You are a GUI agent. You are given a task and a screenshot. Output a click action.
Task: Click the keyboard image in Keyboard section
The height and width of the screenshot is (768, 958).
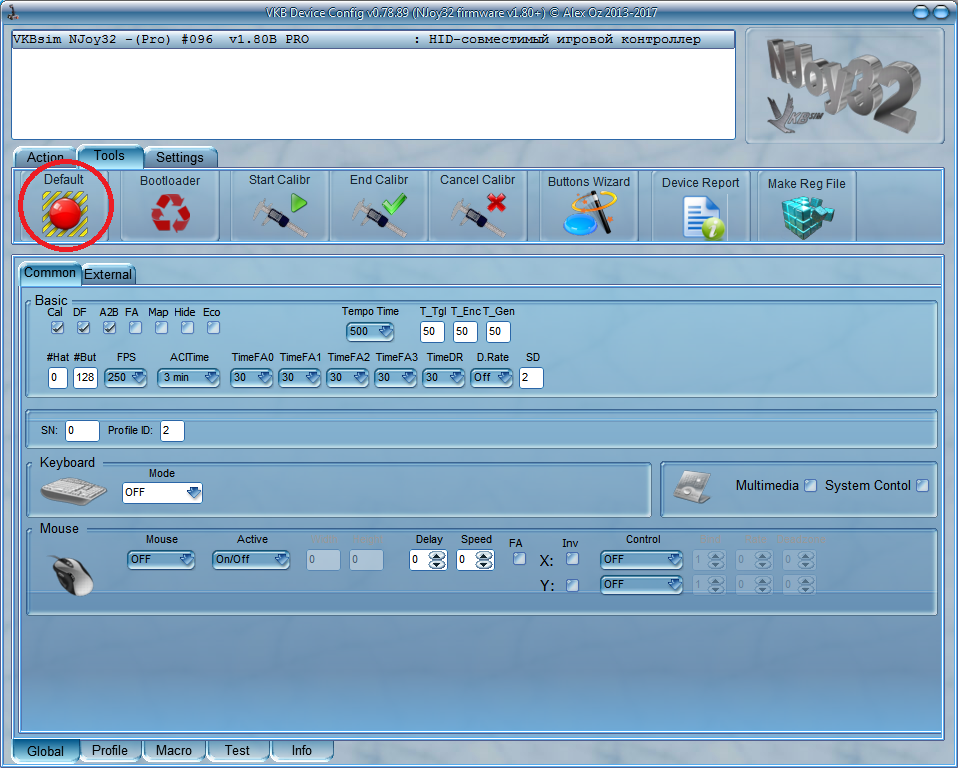[x=73, y=490]
